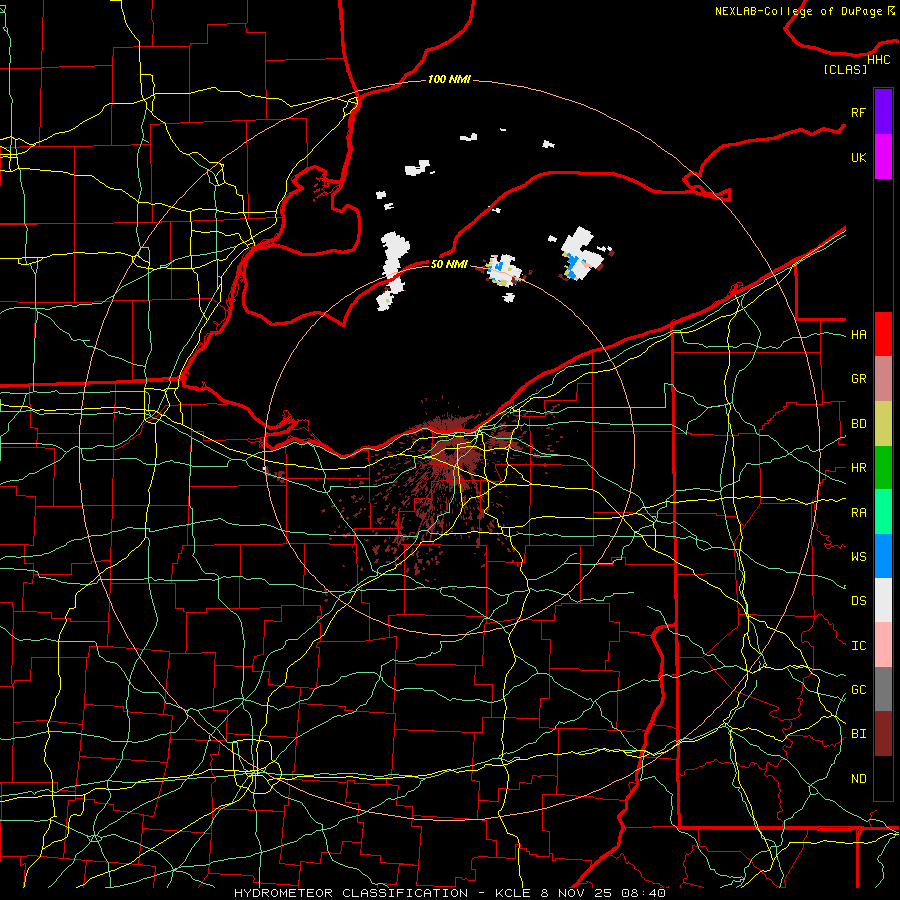
Task: Click the ND legend label
Action: pyautogui.click(x=858, y=778)
